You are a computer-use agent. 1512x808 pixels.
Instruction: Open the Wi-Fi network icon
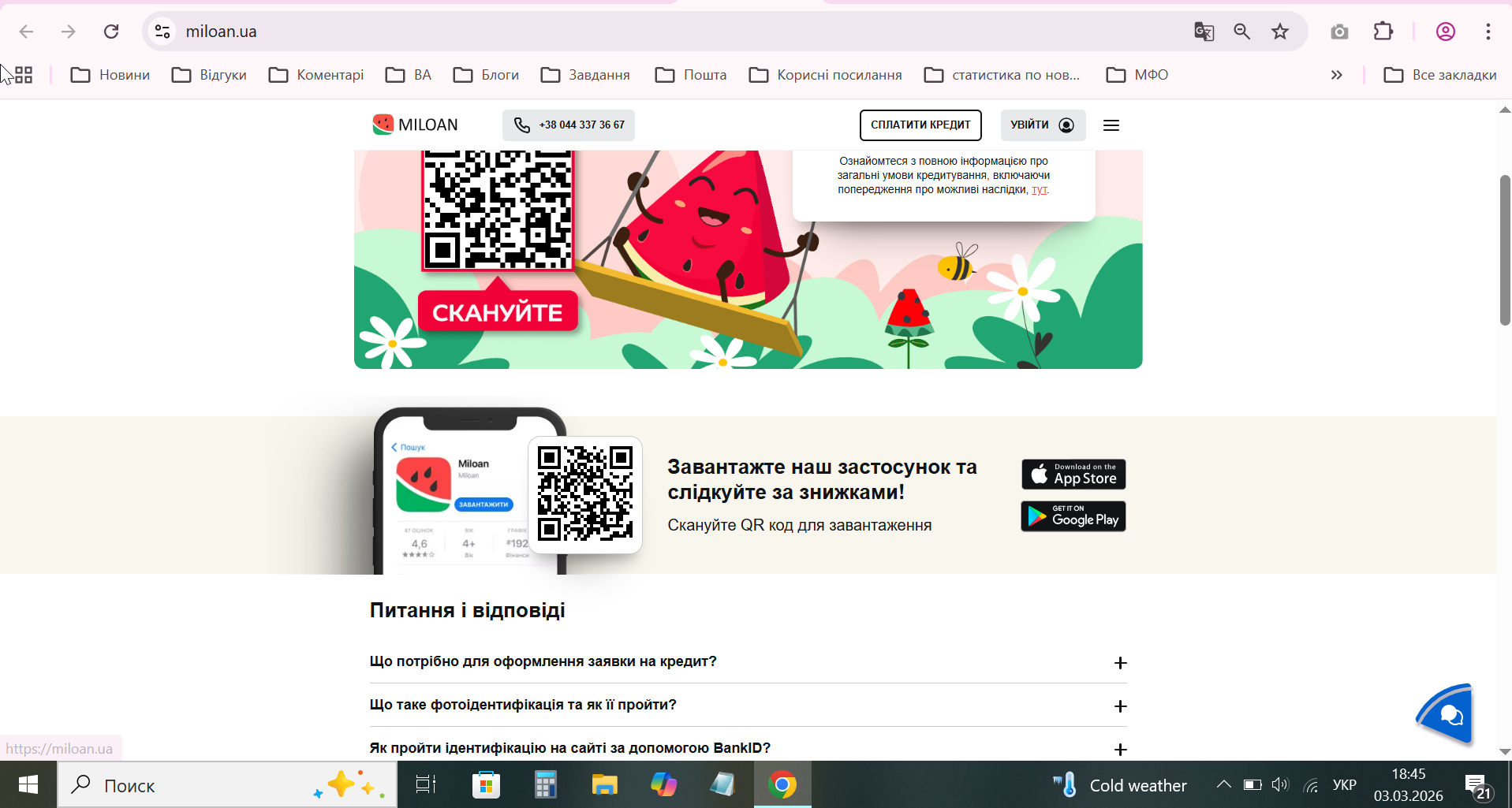tap(1311, 785)
